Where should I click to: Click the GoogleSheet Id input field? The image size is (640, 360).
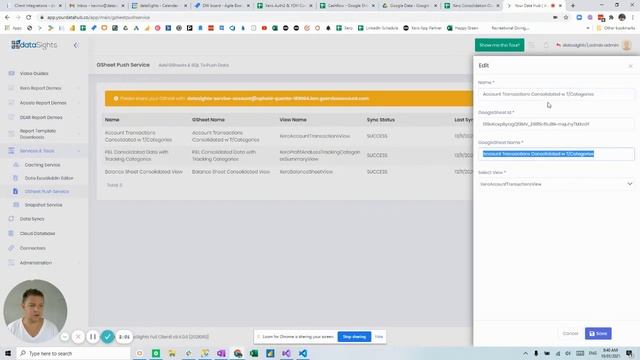pos(556,124)
